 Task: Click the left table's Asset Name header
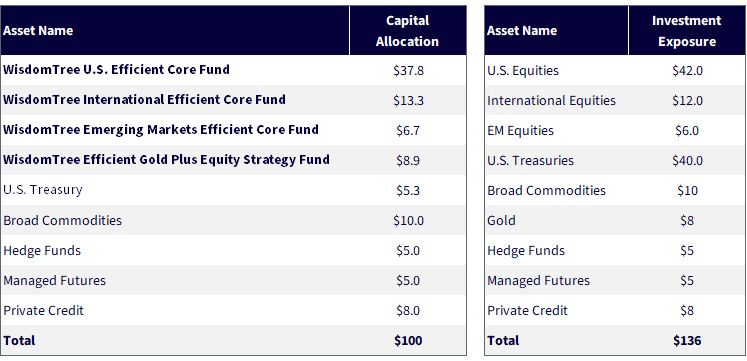pos(38,31)
